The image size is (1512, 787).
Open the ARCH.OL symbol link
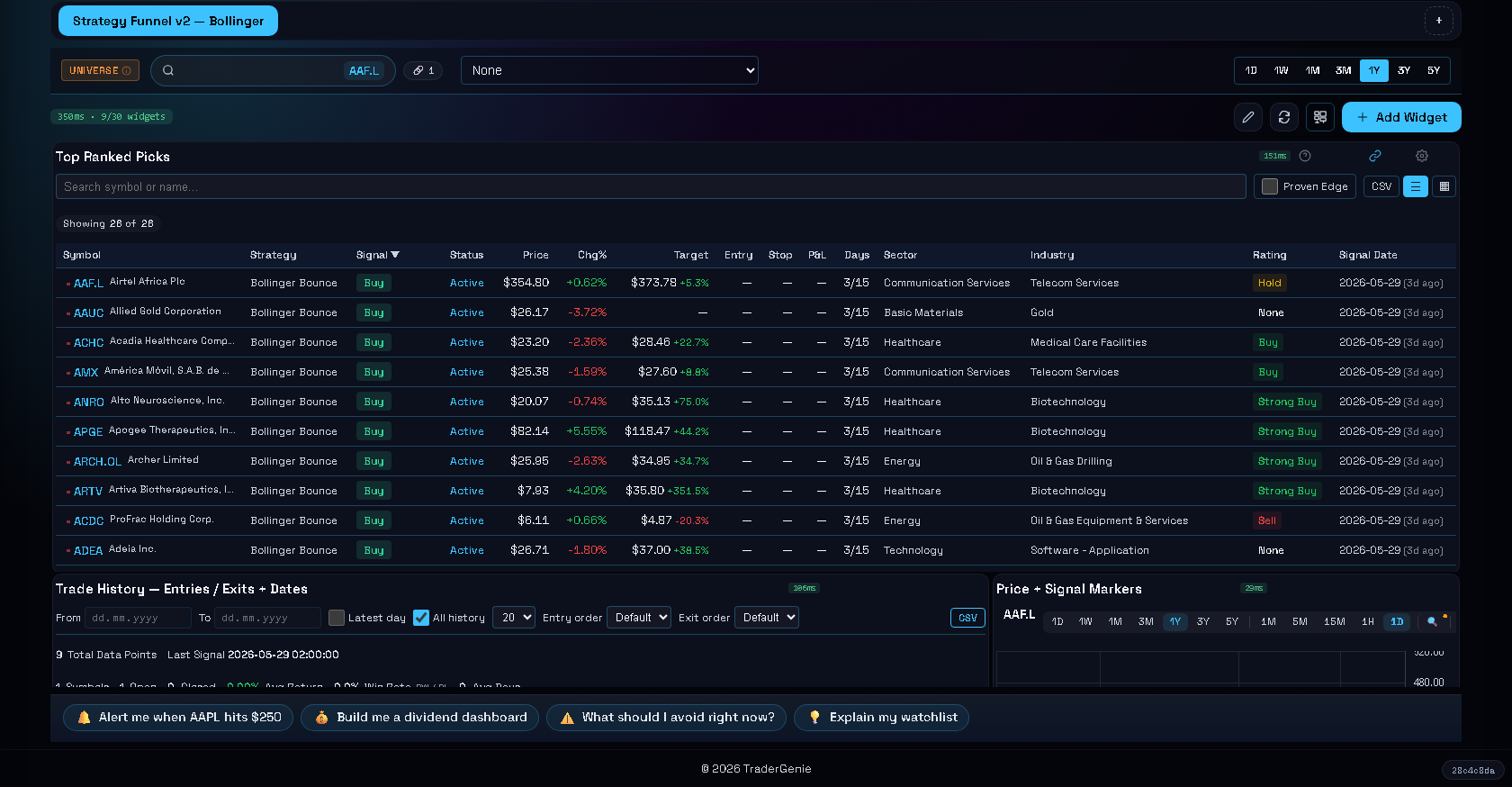click(x=97, y=461)
